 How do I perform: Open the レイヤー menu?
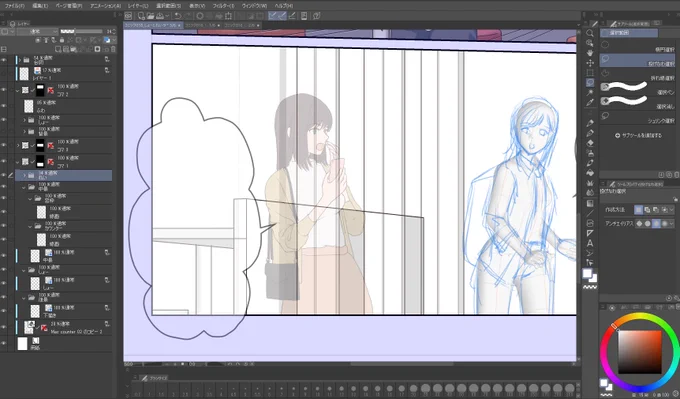pyautogui.click(x=138, y=6)
